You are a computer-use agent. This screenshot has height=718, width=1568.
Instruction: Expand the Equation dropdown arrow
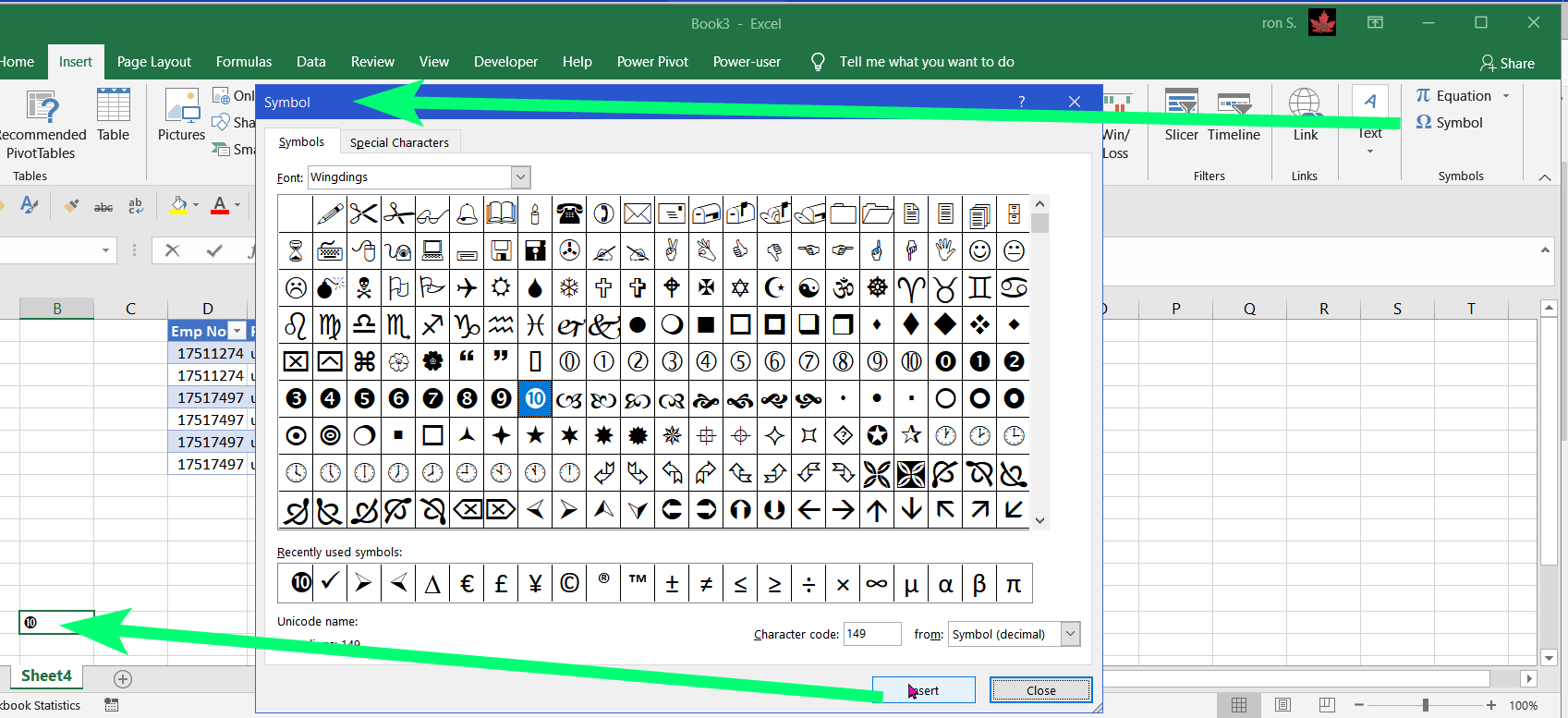click(1506, 95)
